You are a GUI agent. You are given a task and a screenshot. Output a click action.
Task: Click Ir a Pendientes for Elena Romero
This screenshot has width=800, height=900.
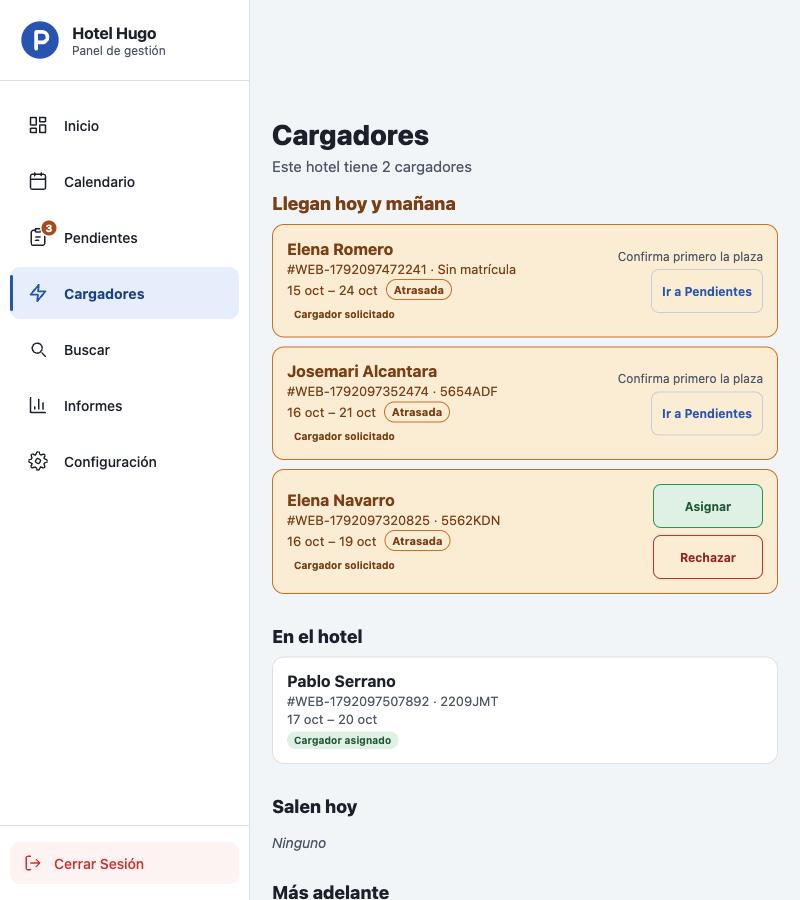pyautogui.click(x=706, y=291)
